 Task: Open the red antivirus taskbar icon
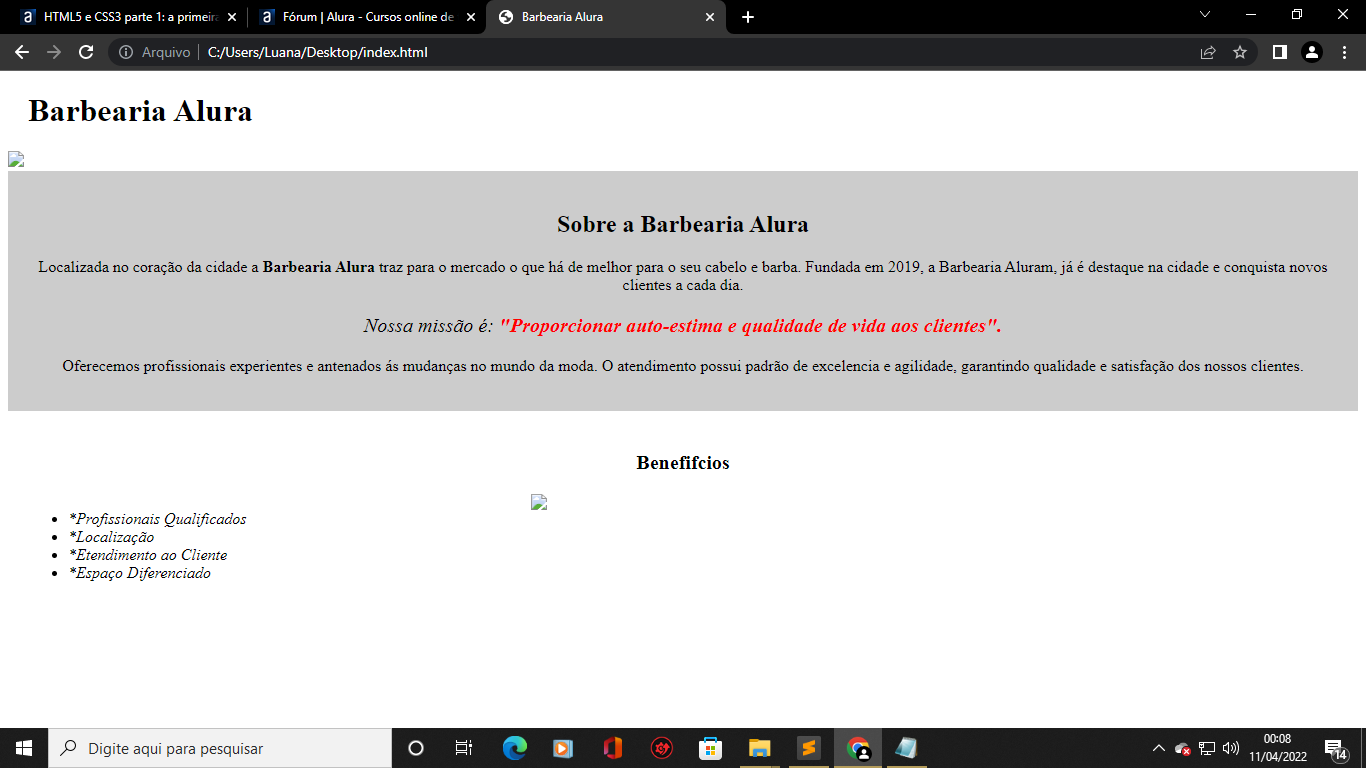pos(661,748)
